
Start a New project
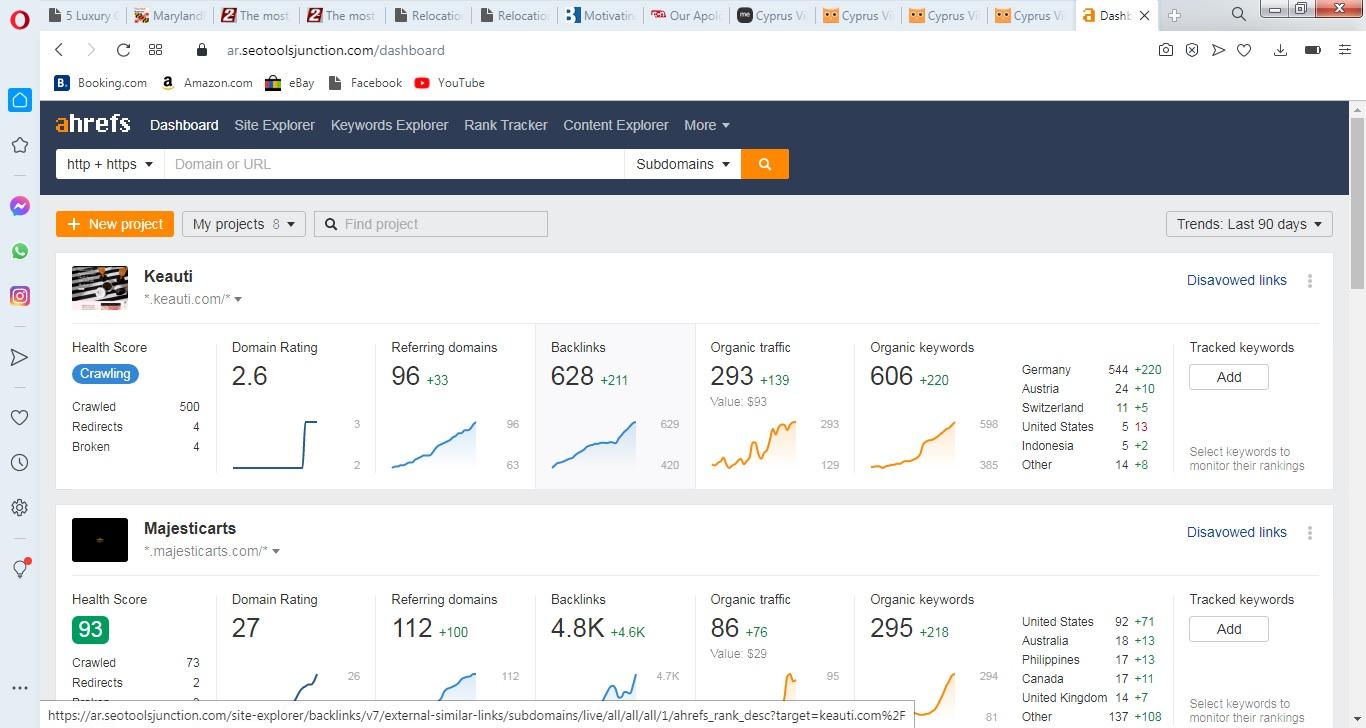[114, 224]
